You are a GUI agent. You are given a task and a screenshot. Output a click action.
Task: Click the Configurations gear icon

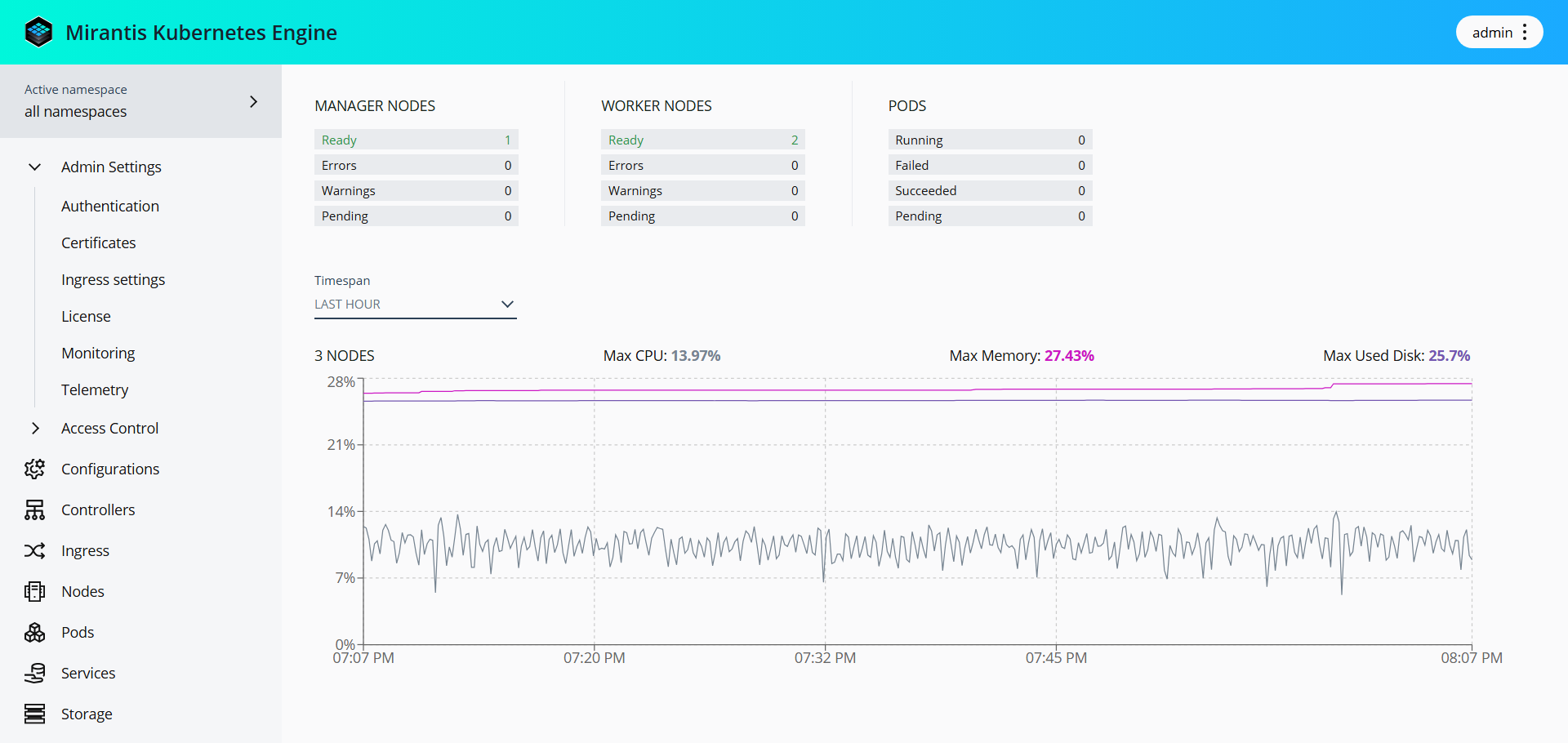[x=34, y=469]
